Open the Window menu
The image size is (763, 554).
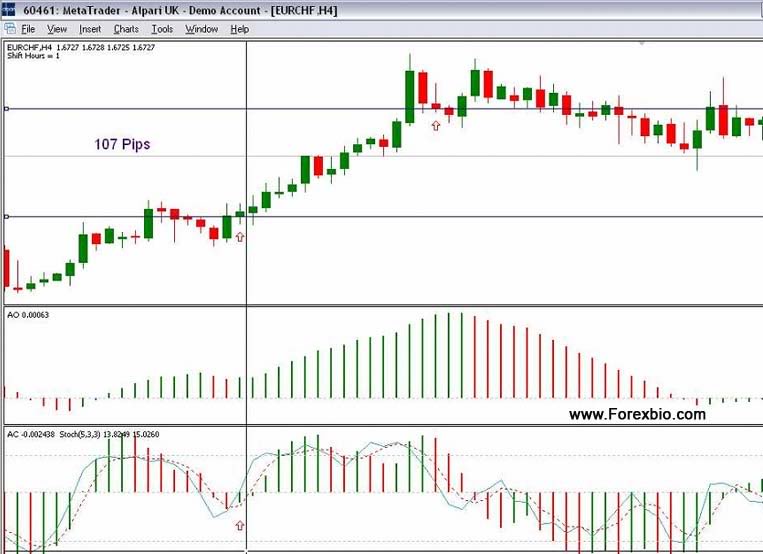pyautogui.click(x=201, y=29)
